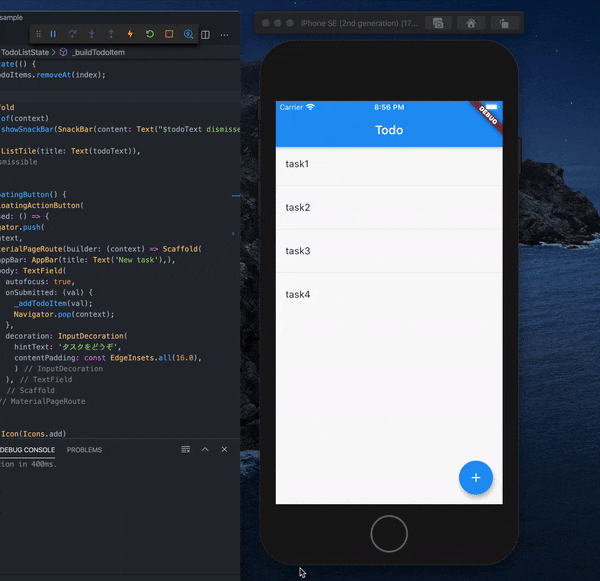The width and height of the screenshot is (600, 581).
Task: Click the Carrier label in the status bar
Action: pyautogui.click(x=291, y=107)
